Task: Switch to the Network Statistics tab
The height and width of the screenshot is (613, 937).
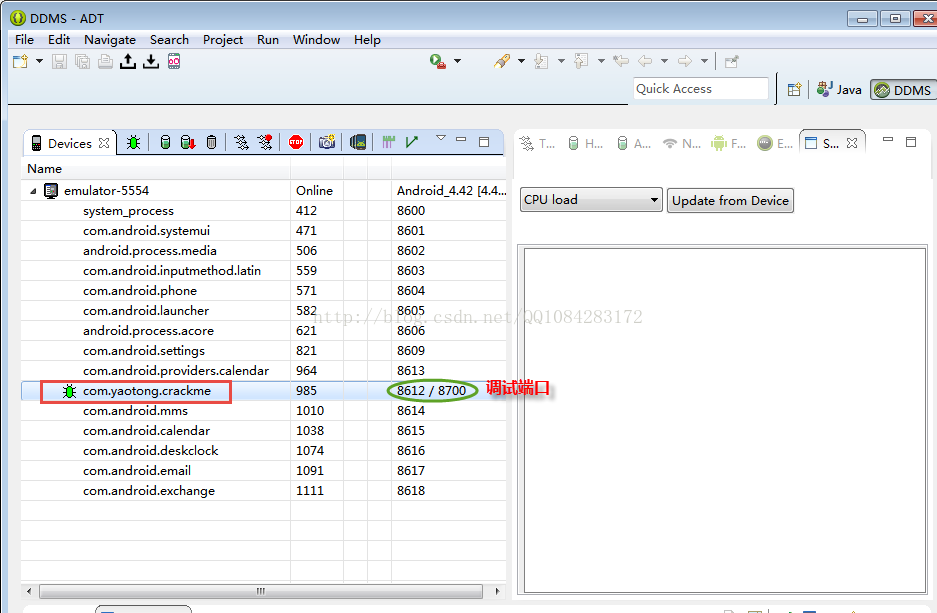Action: 682,143
